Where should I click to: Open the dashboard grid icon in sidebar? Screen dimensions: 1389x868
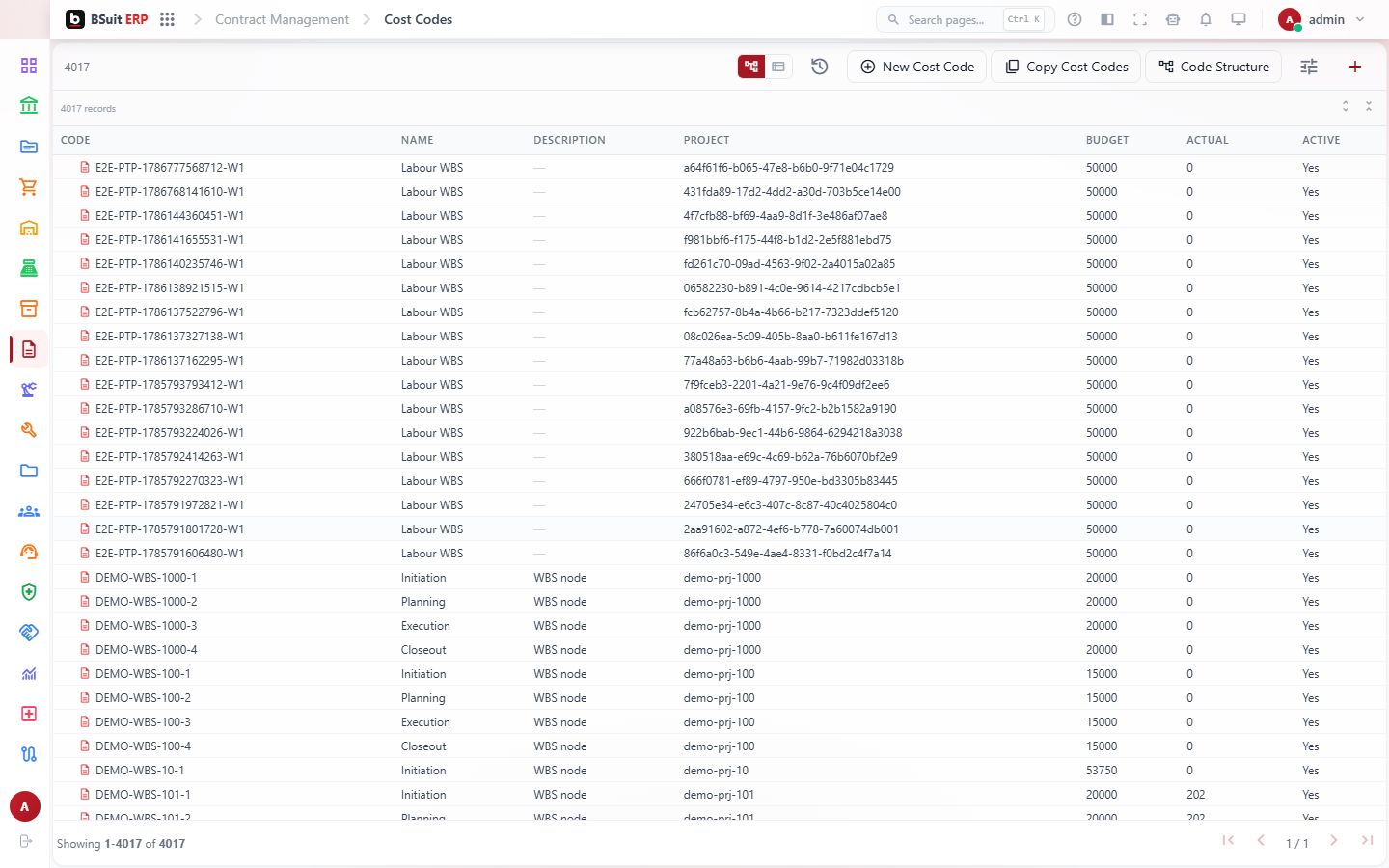click(x=29, y=66)
